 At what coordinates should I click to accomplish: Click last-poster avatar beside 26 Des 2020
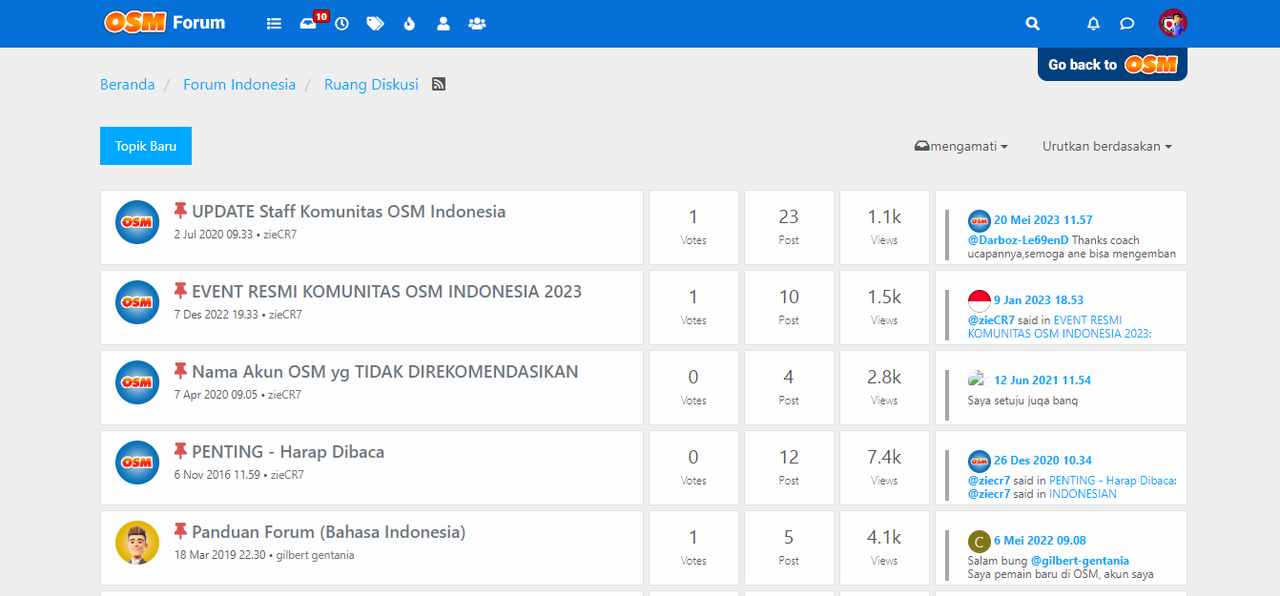click(979, 461)
